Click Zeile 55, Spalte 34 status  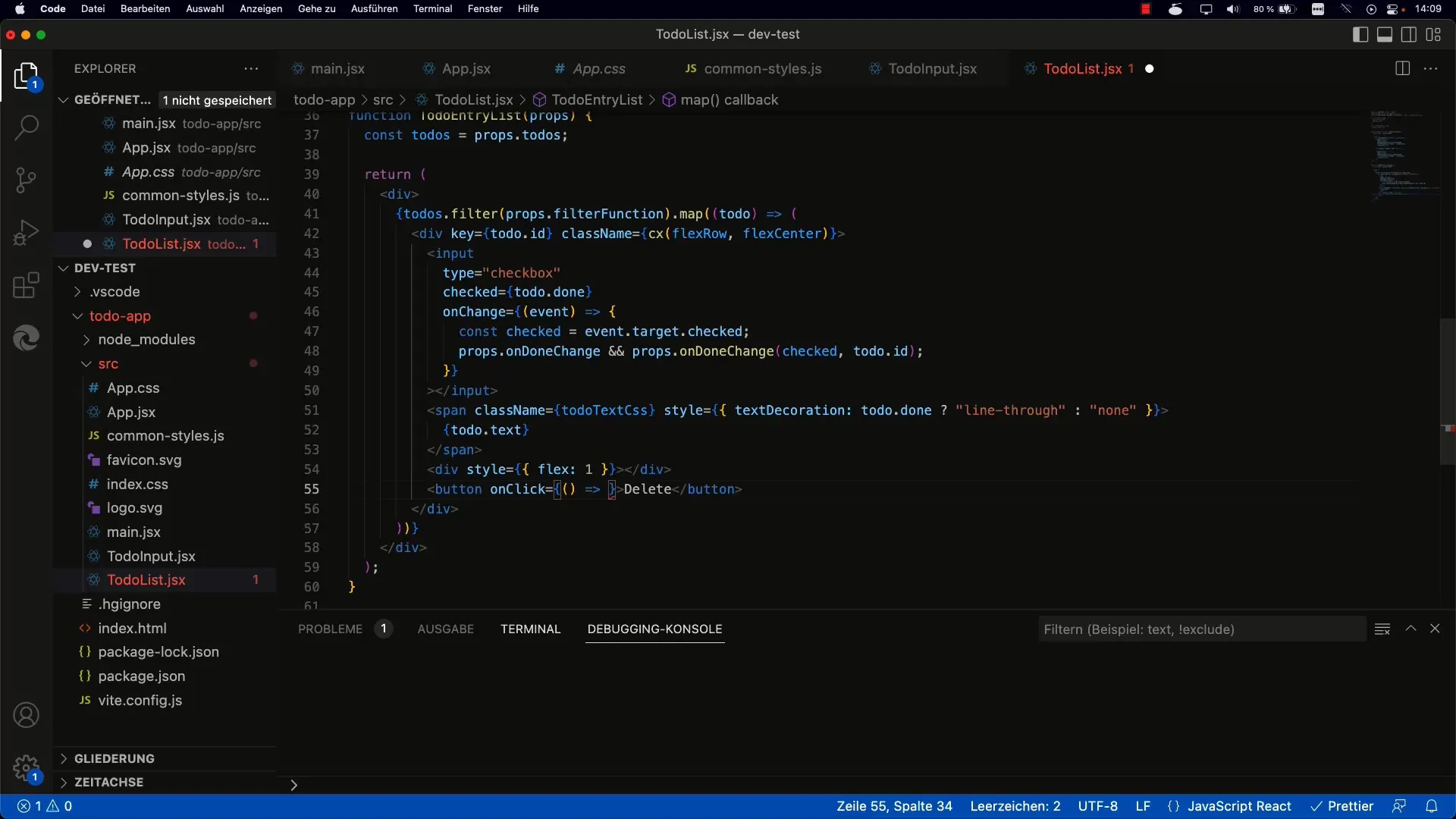point(894,806)
